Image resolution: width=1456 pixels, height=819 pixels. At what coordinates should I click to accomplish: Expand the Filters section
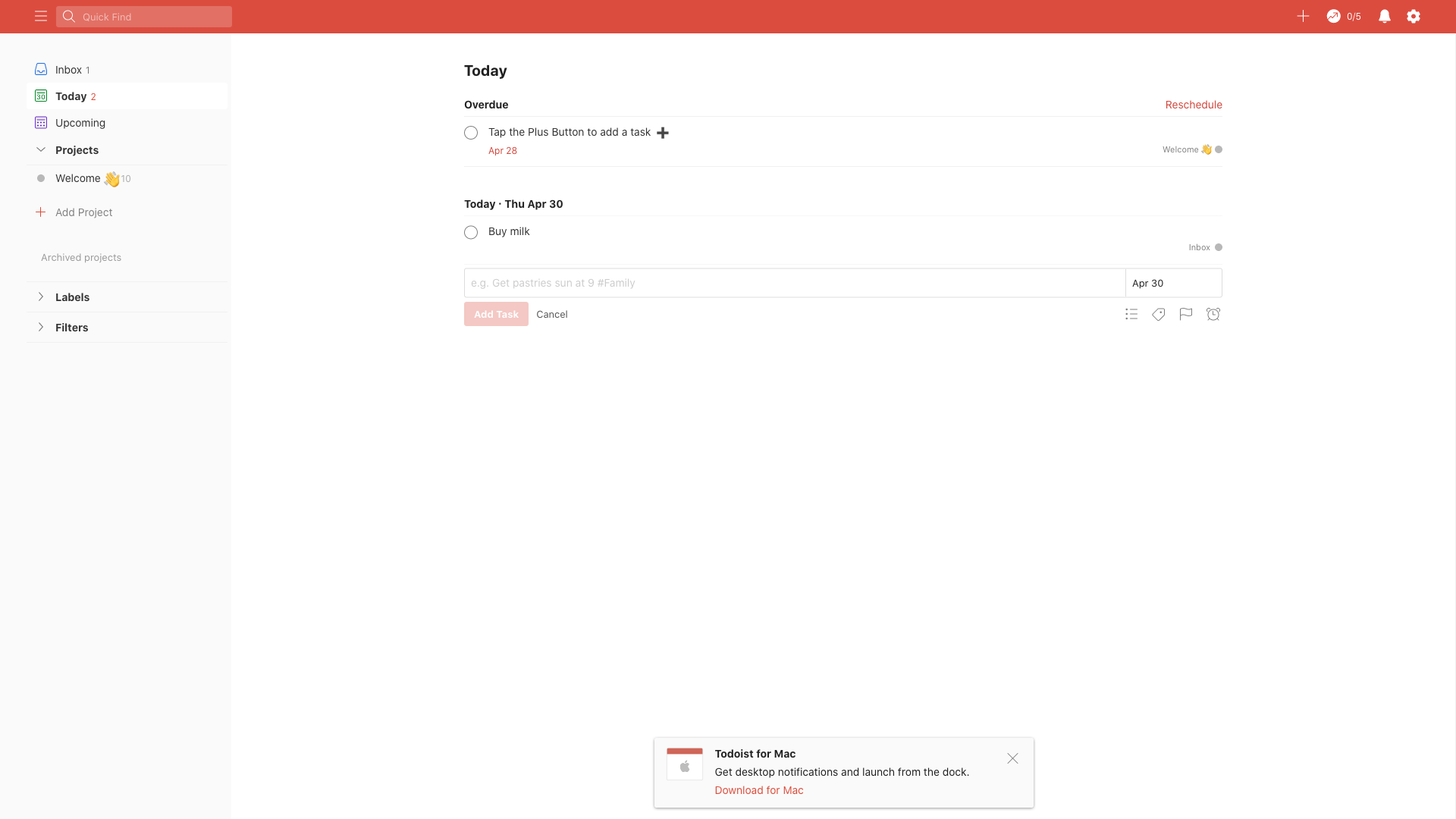pos(41,327)
